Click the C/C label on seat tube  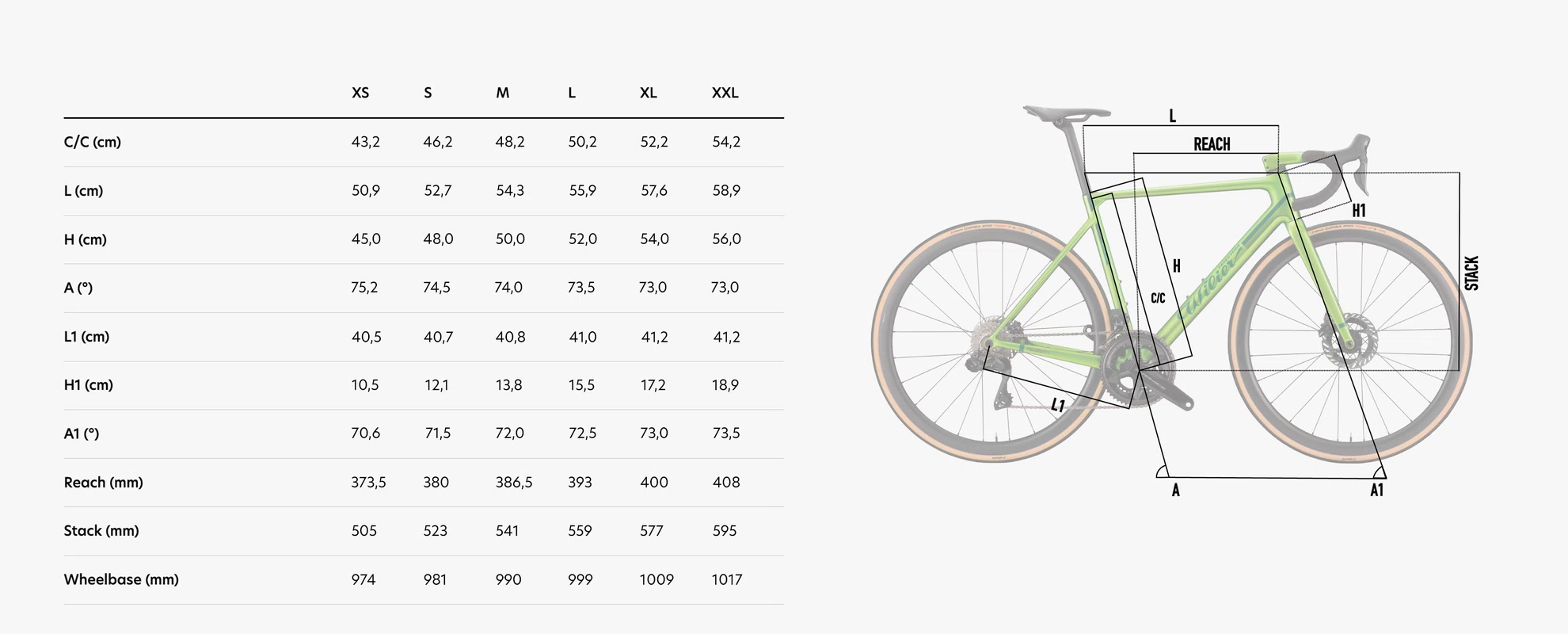1158,298
